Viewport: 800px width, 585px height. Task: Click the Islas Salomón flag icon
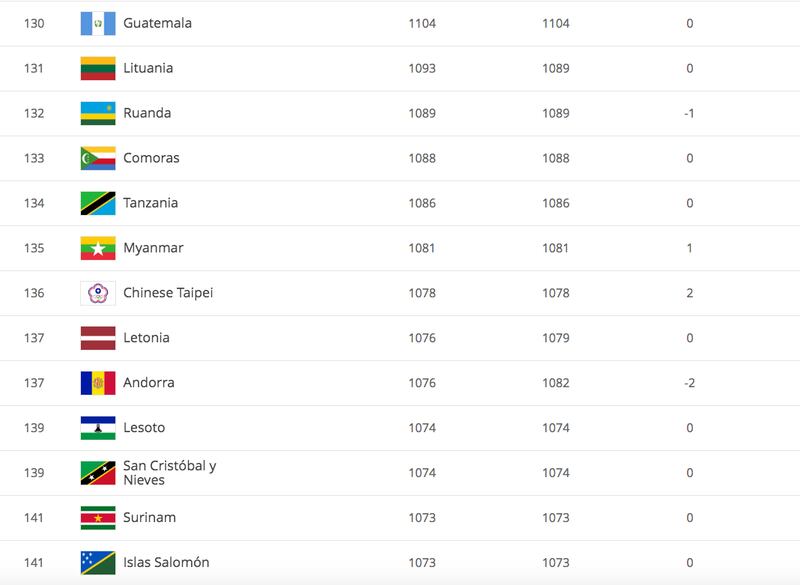pos(98,563)
